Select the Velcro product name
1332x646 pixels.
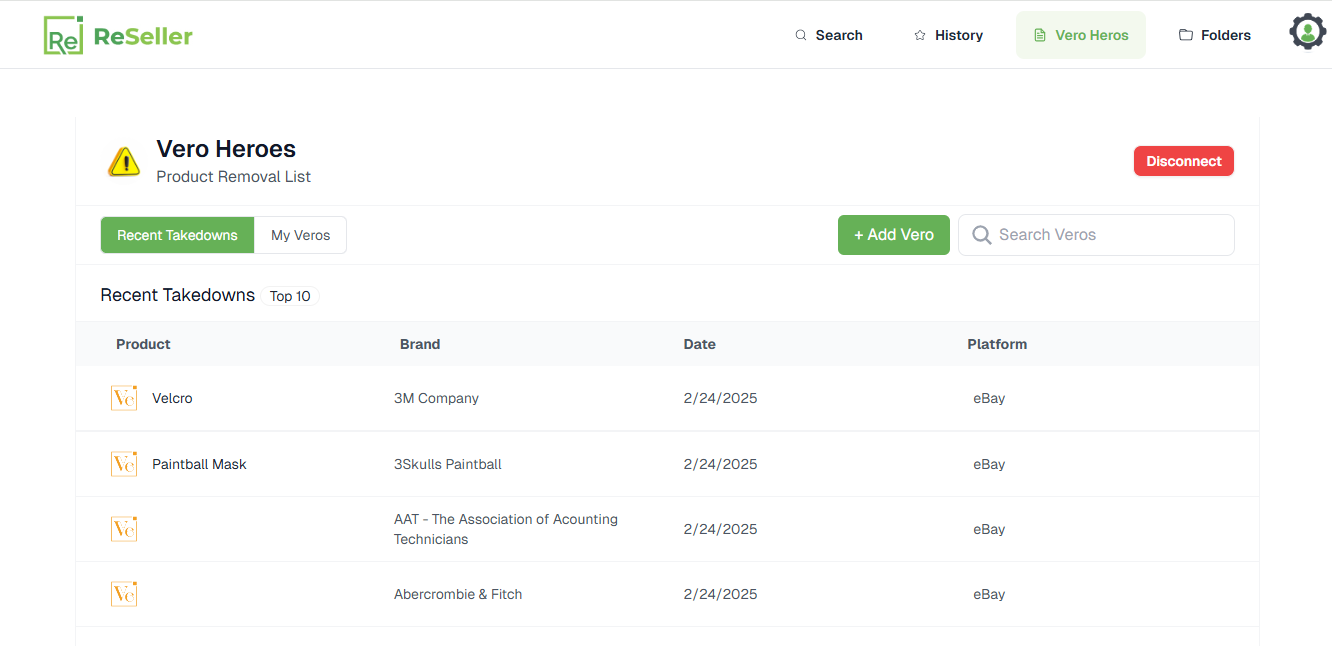pyautogui.click(x=172, y=398)
